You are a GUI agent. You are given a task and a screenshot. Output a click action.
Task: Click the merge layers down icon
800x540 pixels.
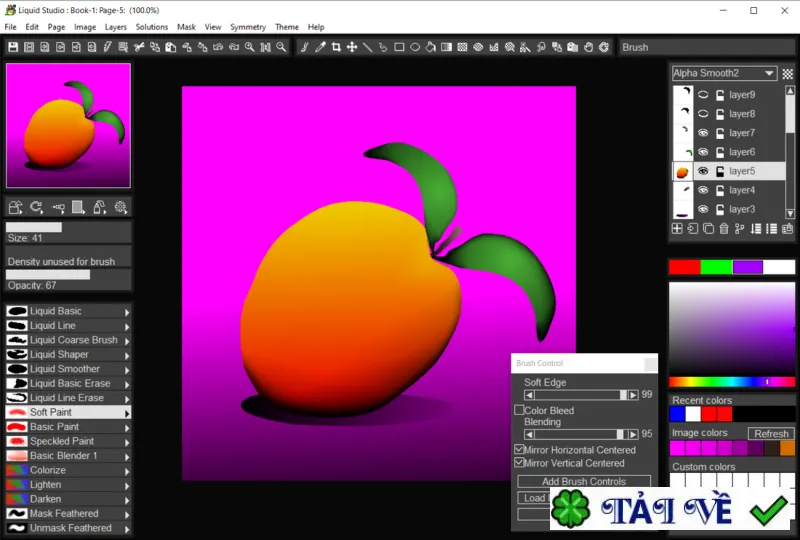pos(756,229)
